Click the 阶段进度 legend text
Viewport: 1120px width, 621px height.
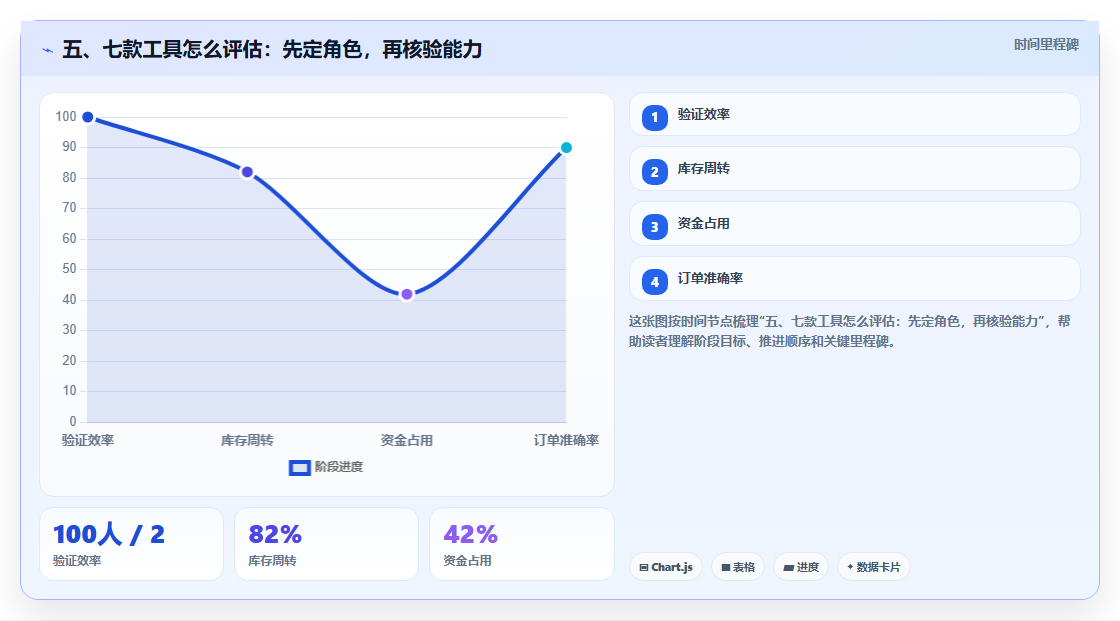pos(339,467)
